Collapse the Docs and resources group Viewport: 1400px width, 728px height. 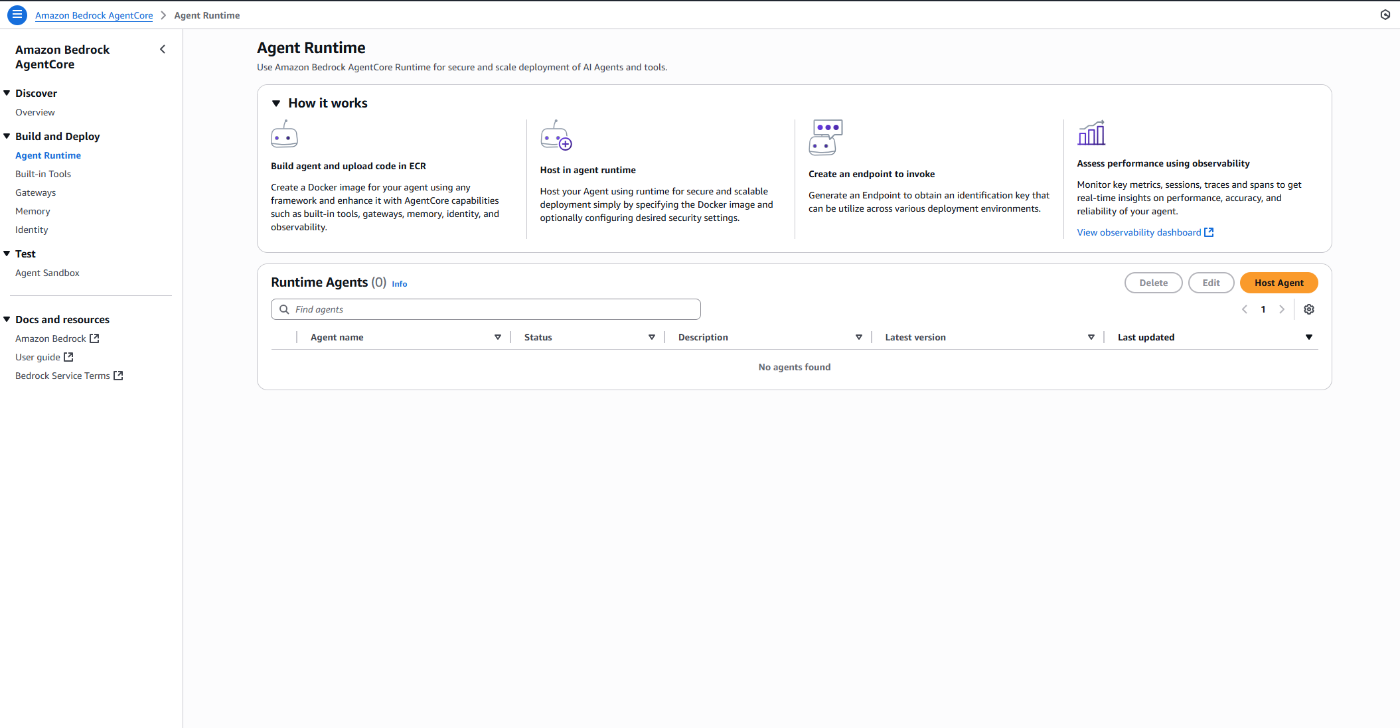point(7,320)
